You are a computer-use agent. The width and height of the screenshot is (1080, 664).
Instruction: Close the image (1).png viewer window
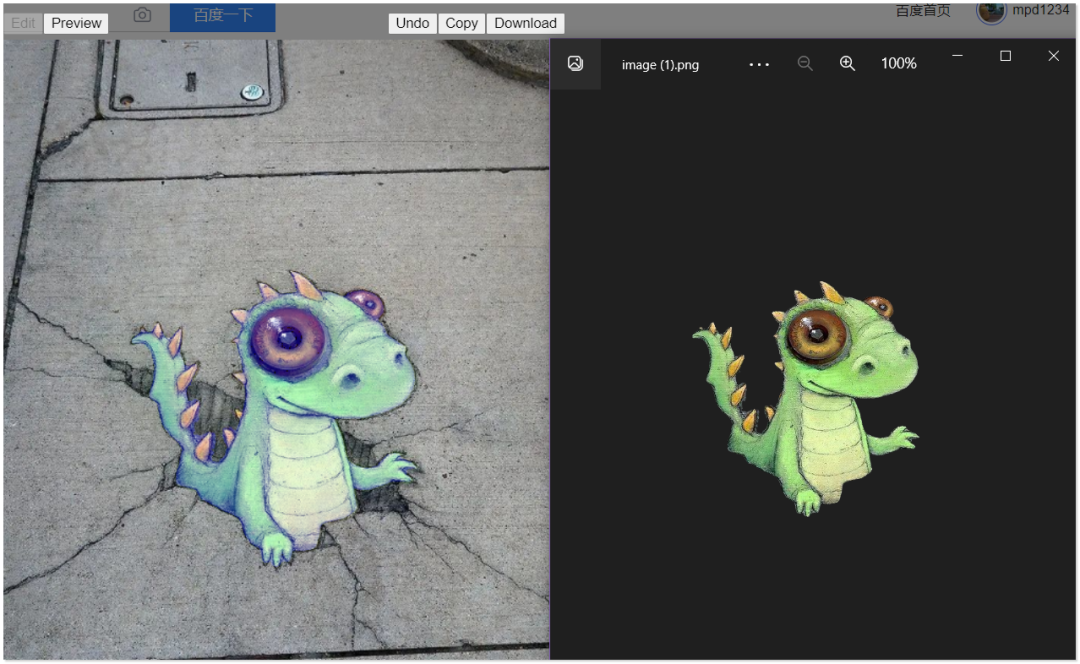(x=1053, y=56)
